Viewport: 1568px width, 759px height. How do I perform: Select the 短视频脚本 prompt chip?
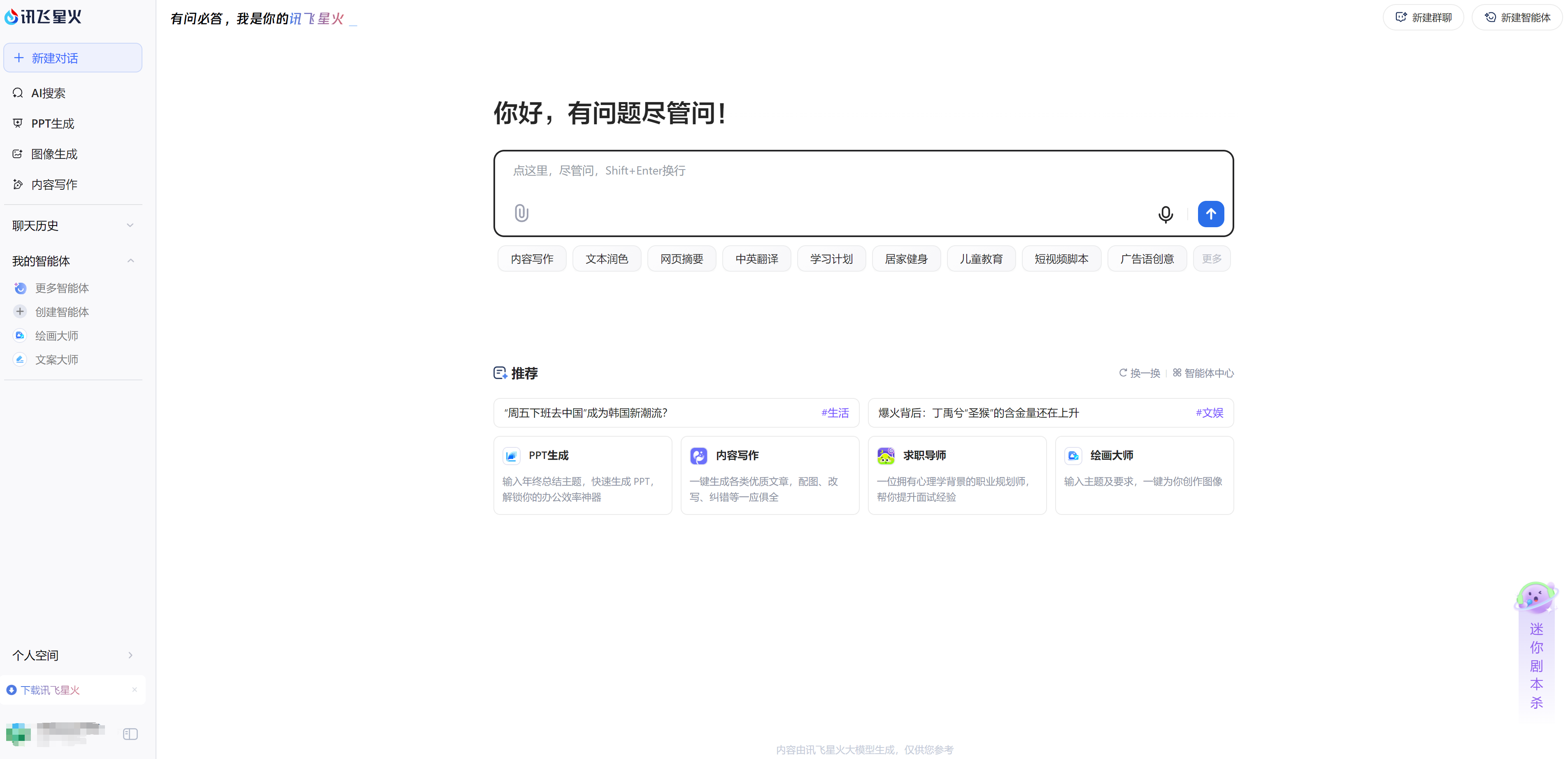pyautogui.click(x=1061, y=258)
